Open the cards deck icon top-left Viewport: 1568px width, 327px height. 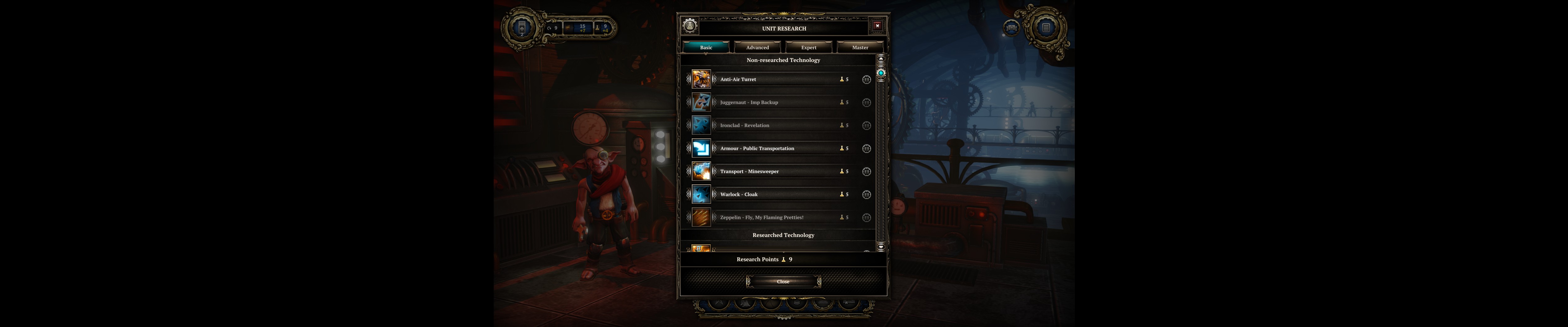522,27
